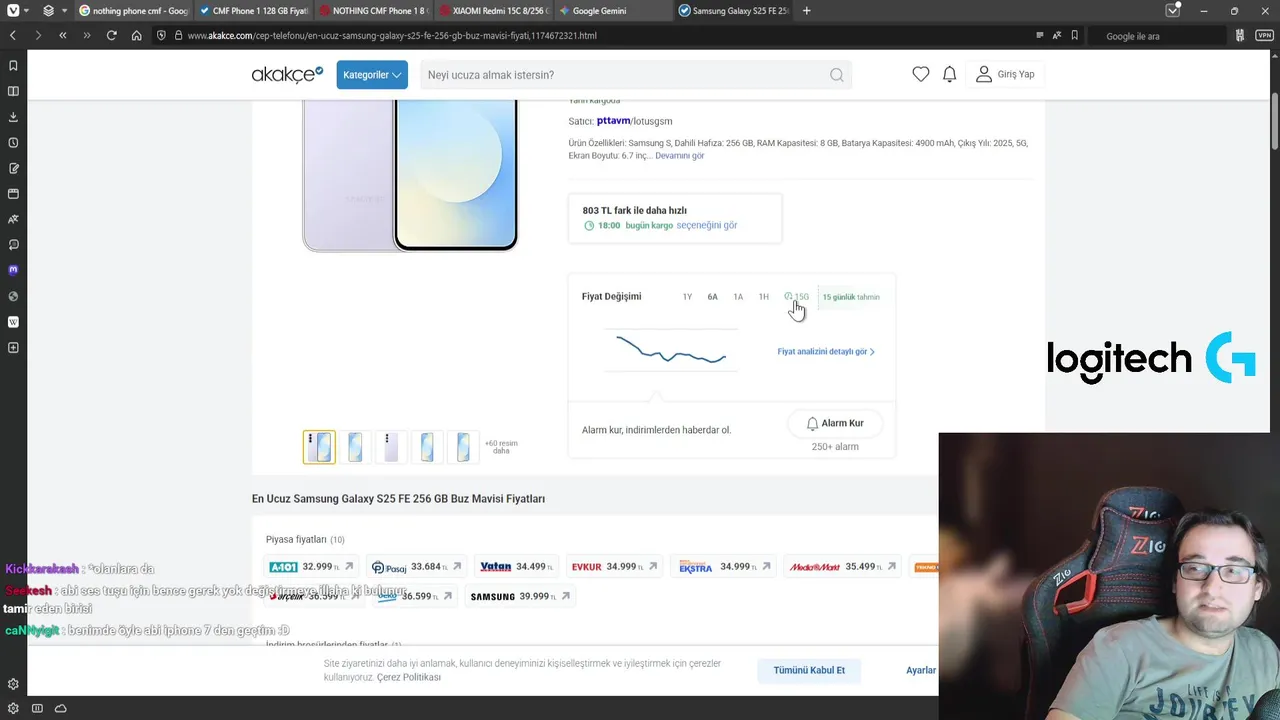
Task: Open Window panel in sidebar
Action: [13, 194]
